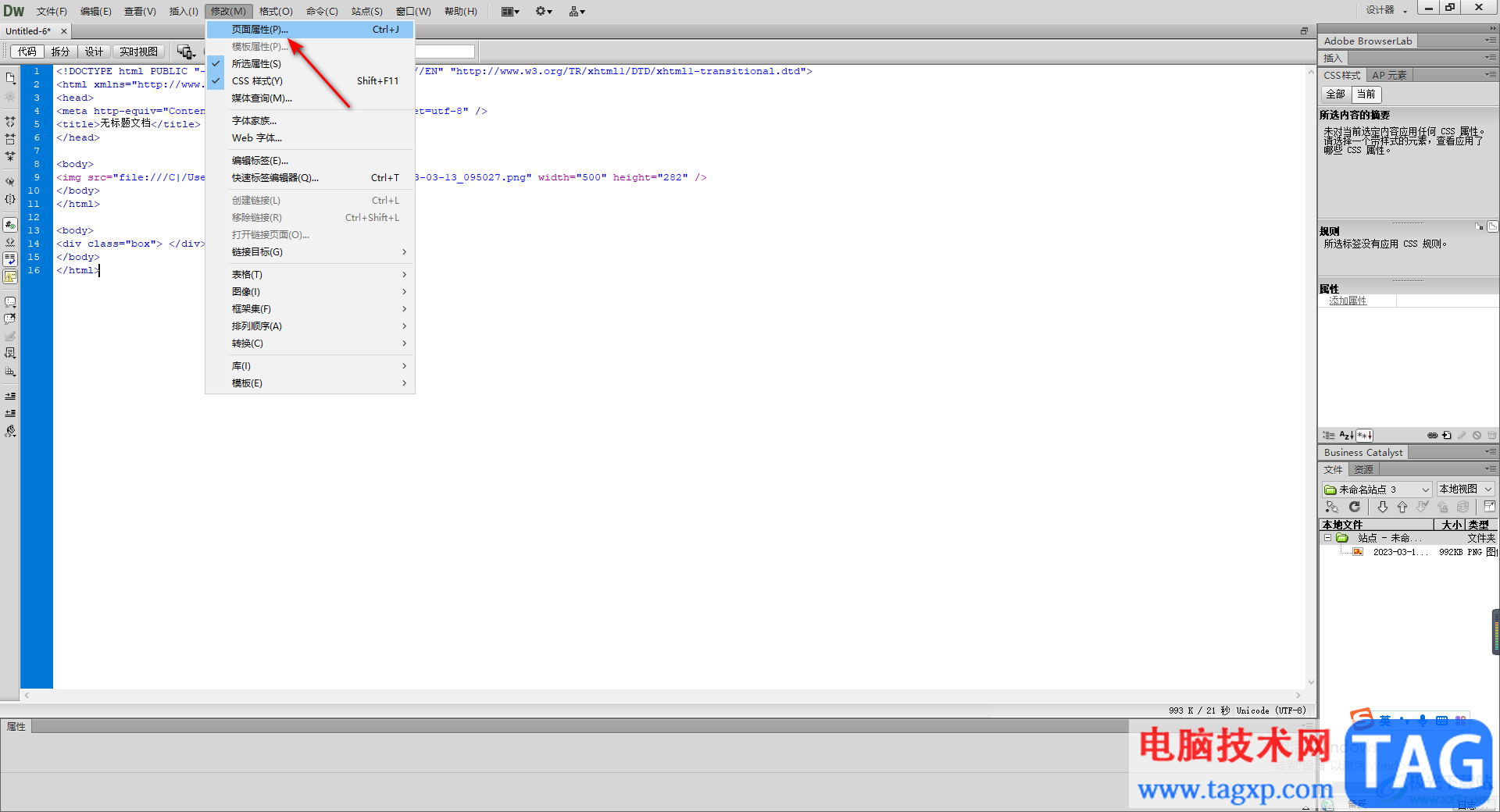The width and height of the screenshot is (1500, 812).
Task: Click the Balance Braces icon
Action: click(10, 199)
